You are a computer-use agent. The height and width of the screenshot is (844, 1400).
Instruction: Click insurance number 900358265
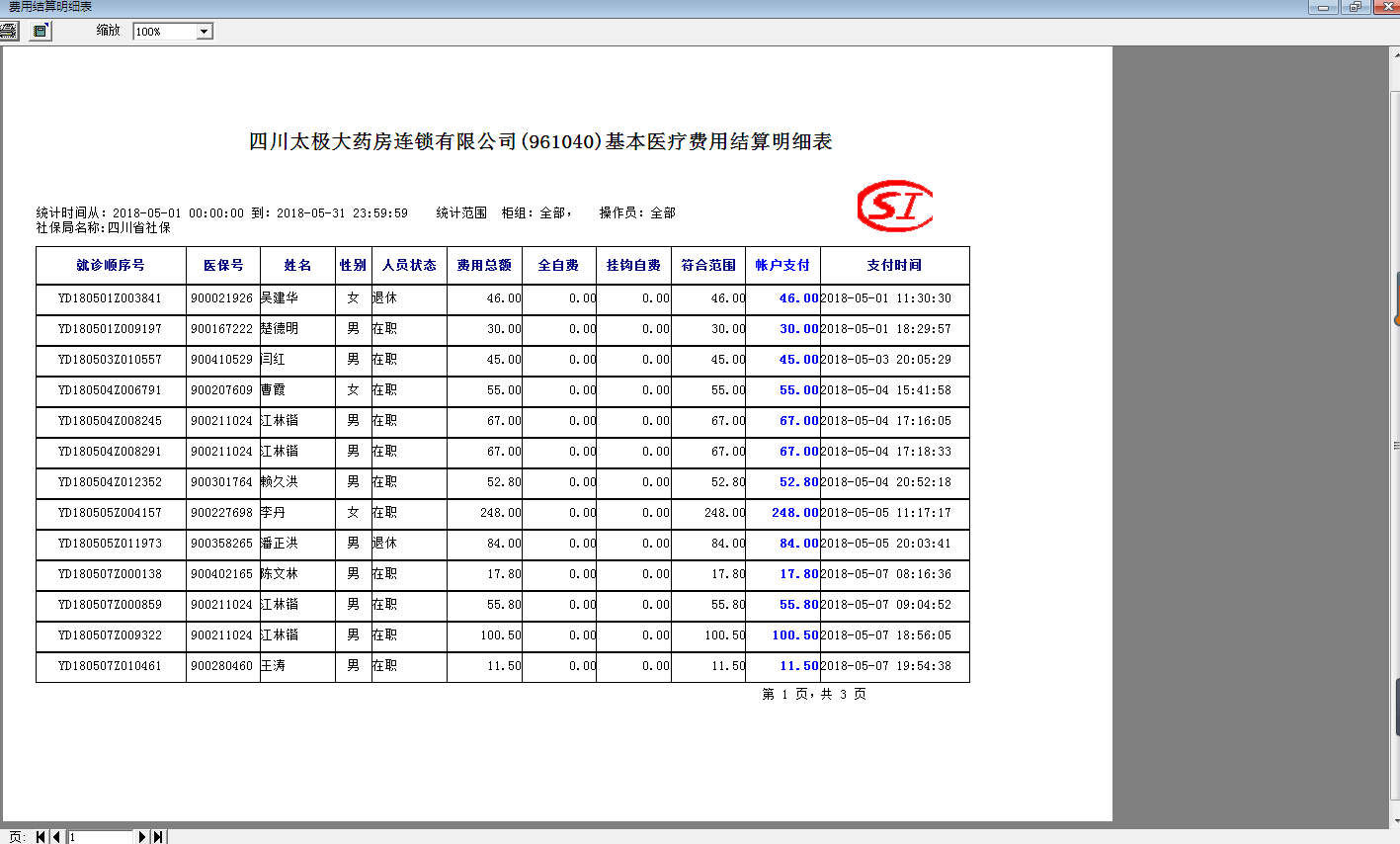[222, 544]
